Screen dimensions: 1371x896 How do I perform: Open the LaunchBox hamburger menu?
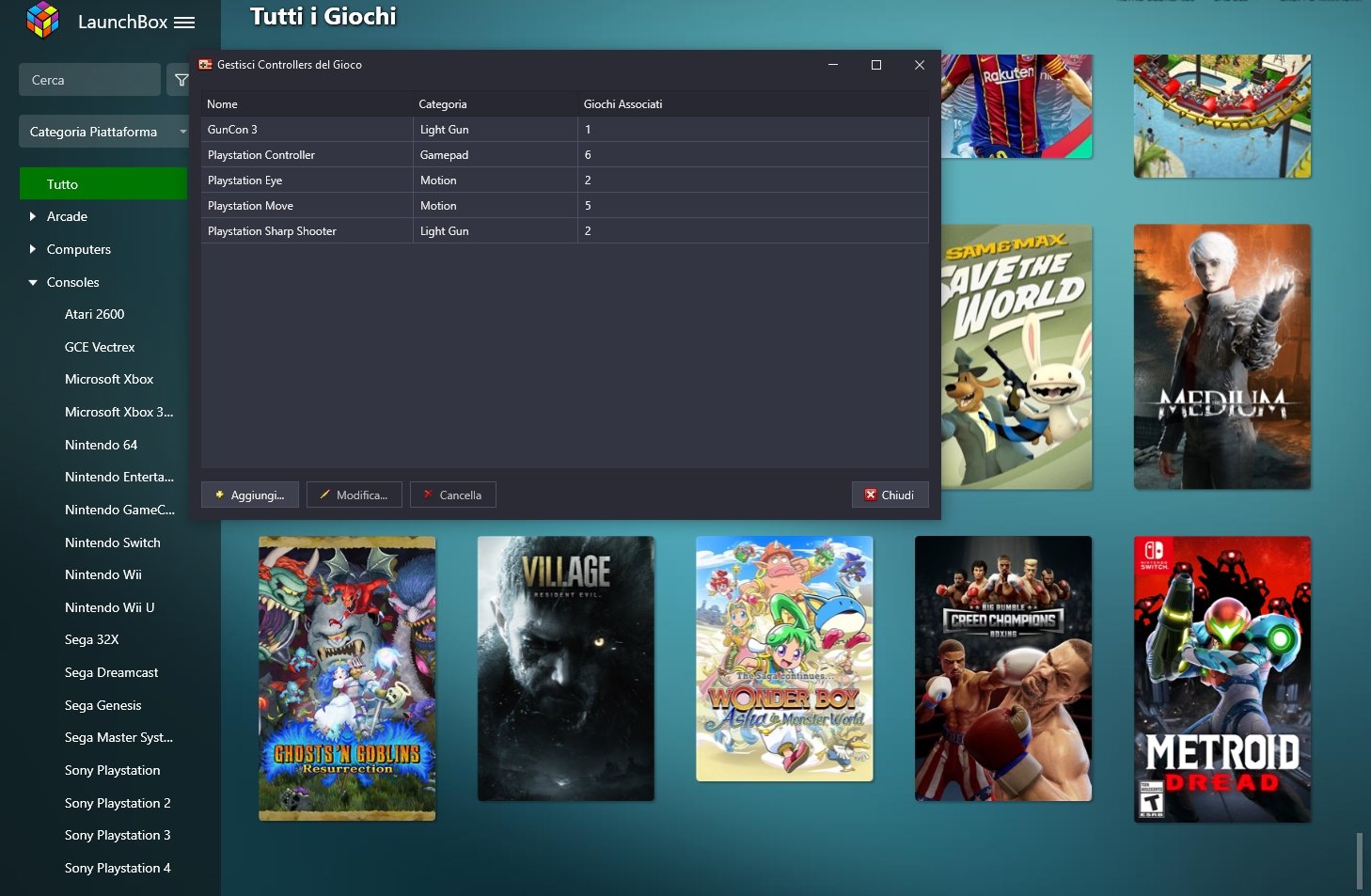[x=184, y=23]
